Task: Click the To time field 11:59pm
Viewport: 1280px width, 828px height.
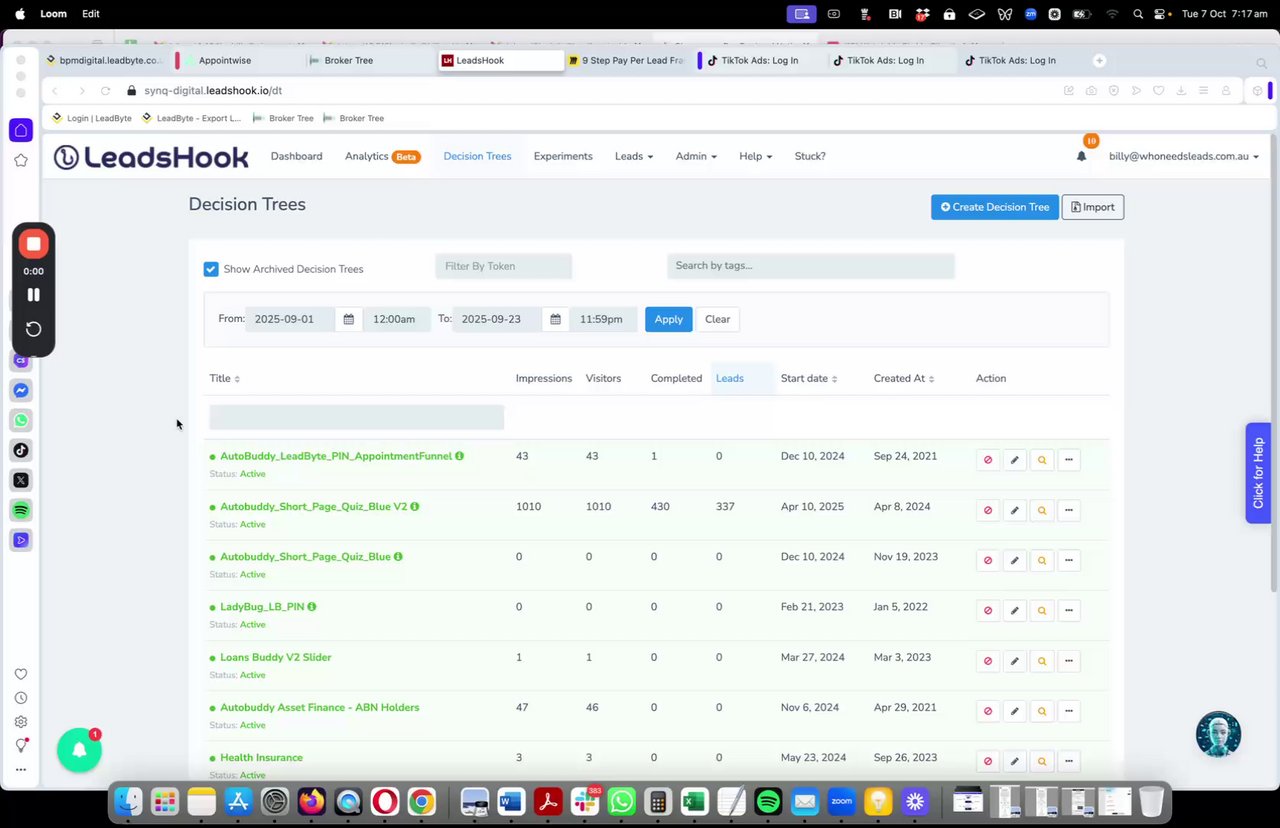Action: tap(603, 319)
